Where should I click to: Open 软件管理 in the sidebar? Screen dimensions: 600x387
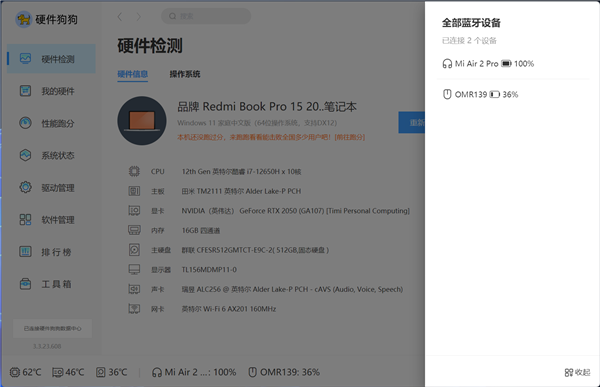(x=52, y=220)
